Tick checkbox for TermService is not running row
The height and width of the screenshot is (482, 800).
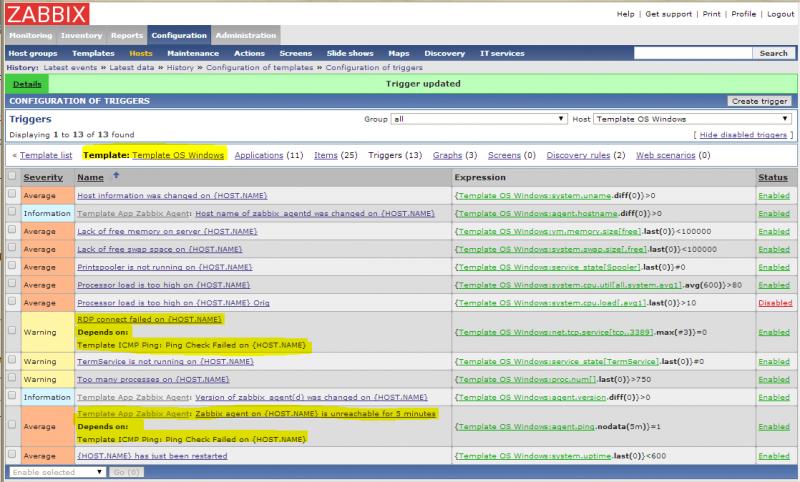12,360
